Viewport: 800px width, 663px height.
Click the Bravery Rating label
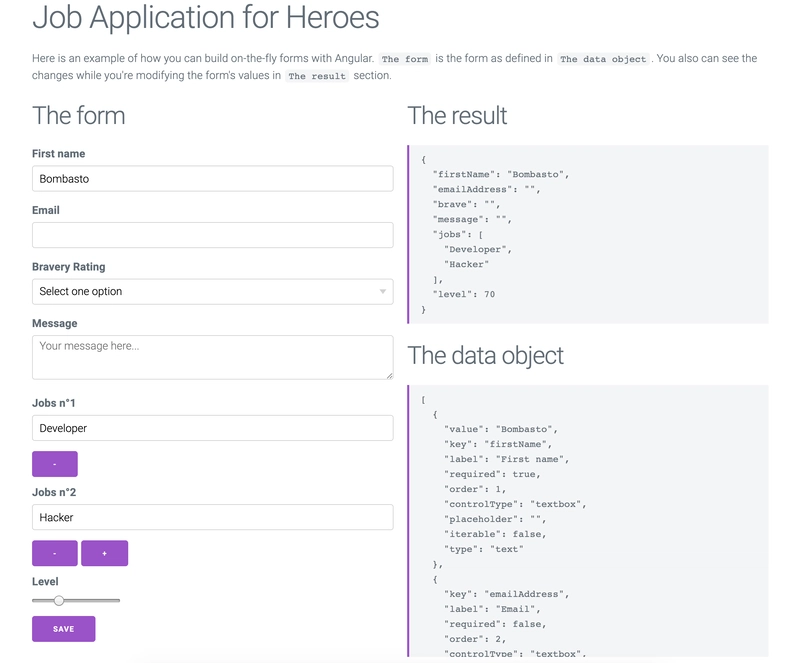pos(69,267)
